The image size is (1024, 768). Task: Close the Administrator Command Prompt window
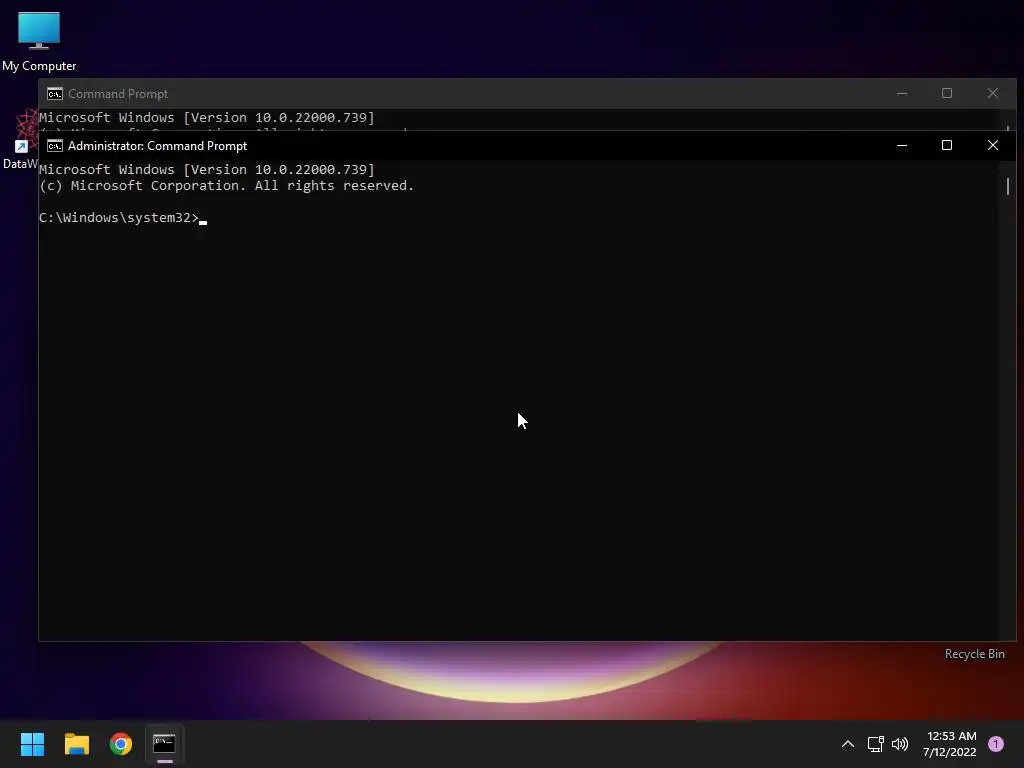993,146
